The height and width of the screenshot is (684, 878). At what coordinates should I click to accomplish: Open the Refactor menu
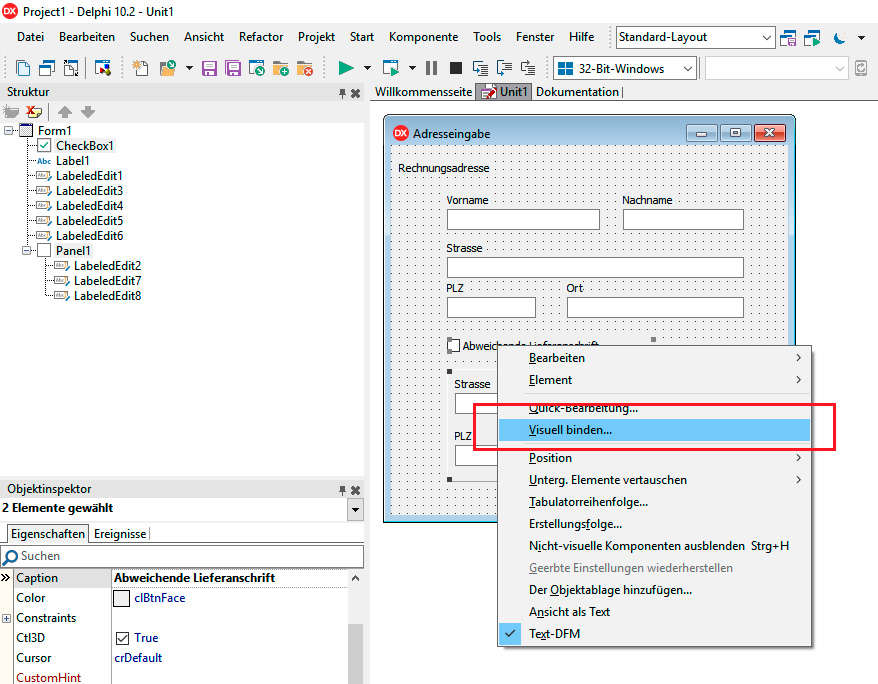click(x=261, y=37)
